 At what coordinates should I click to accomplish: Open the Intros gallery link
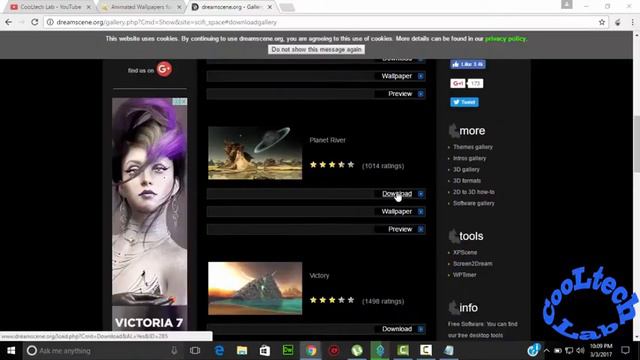pyautogui.click(x=469, y=158)
